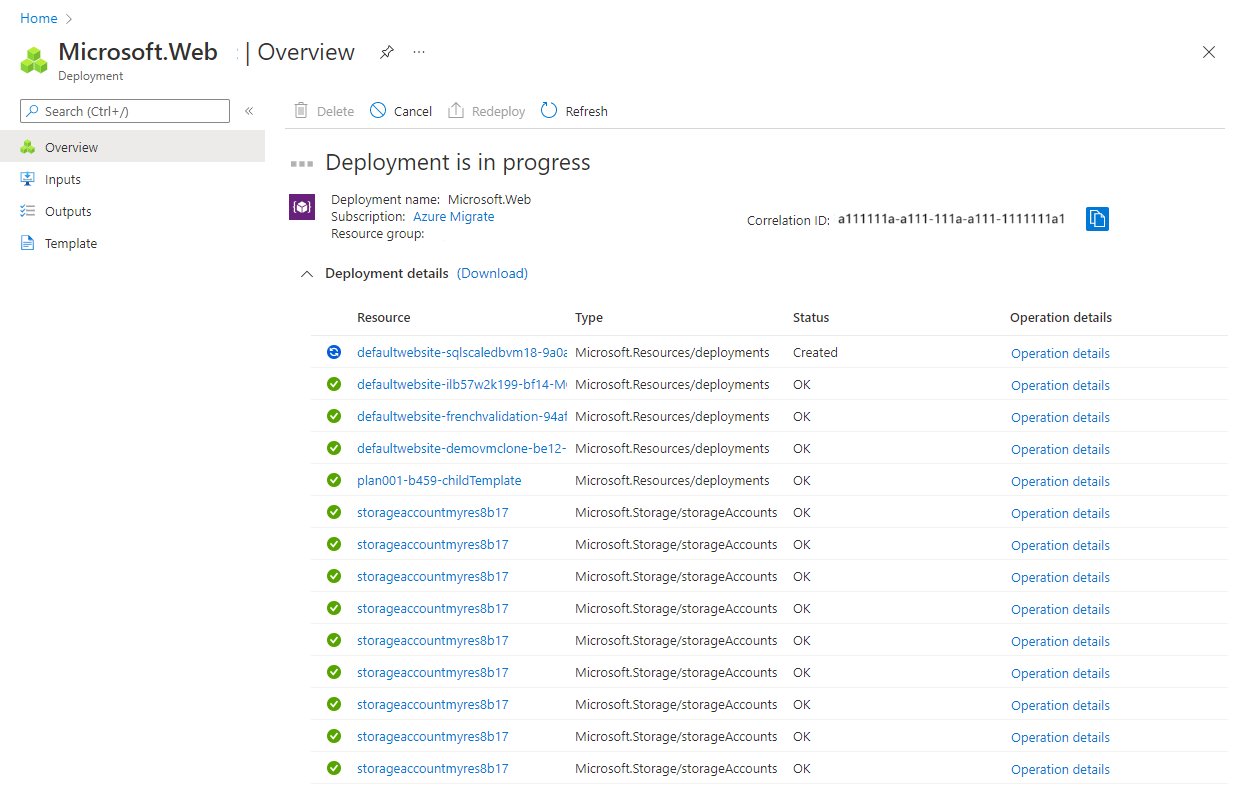Screen dimensions: 1245x791
Task: Collapse the left sidebar with the double chevron
Action: point(249,111)
